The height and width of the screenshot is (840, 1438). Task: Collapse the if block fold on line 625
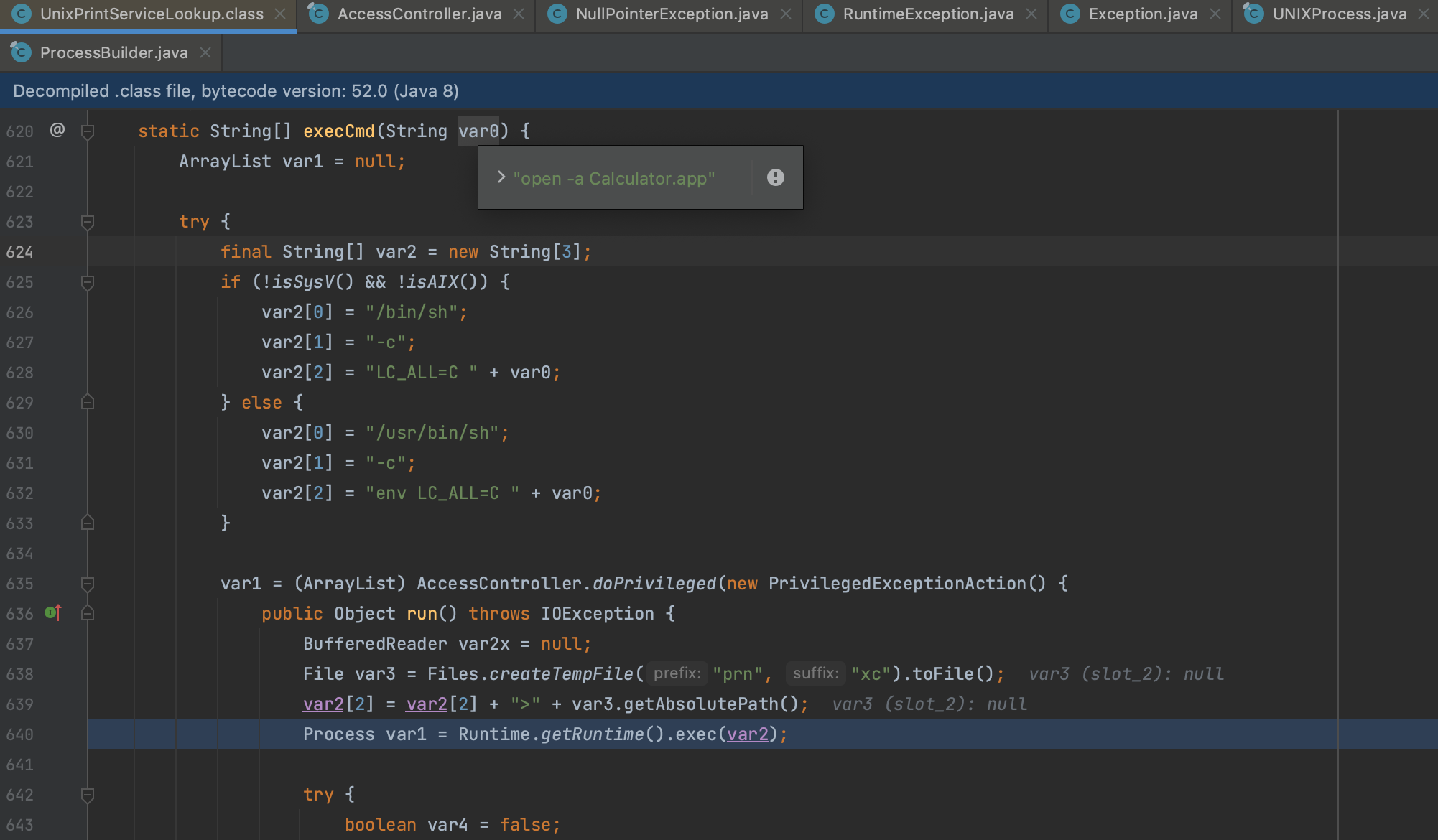[x=88, y=282]
